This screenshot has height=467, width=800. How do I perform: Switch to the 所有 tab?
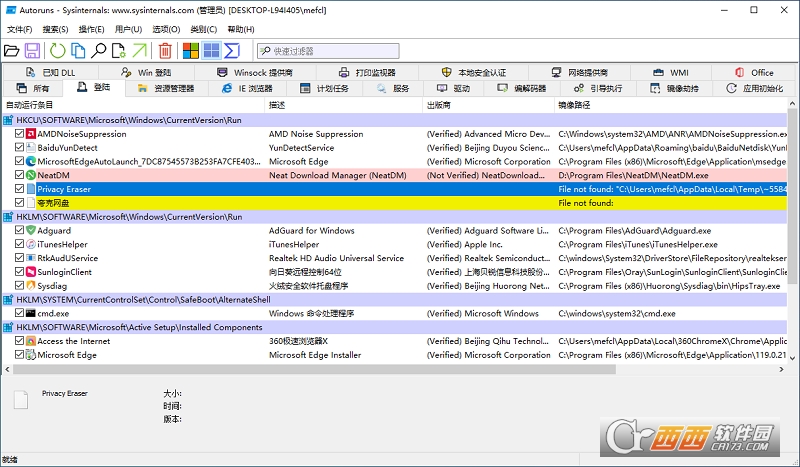click(x=33, y=88)
